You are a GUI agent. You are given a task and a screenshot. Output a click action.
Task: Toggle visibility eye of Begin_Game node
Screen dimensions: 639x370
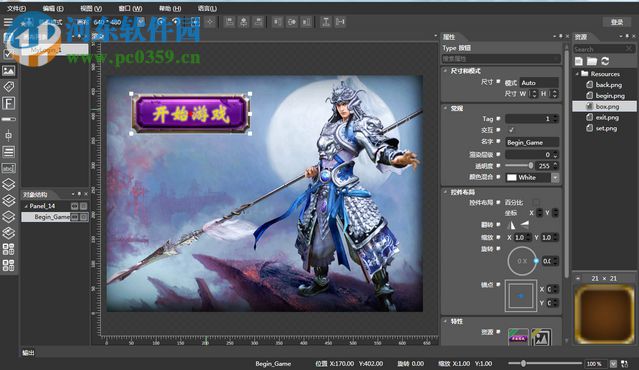pyautogui.click(x=75, y=217)
